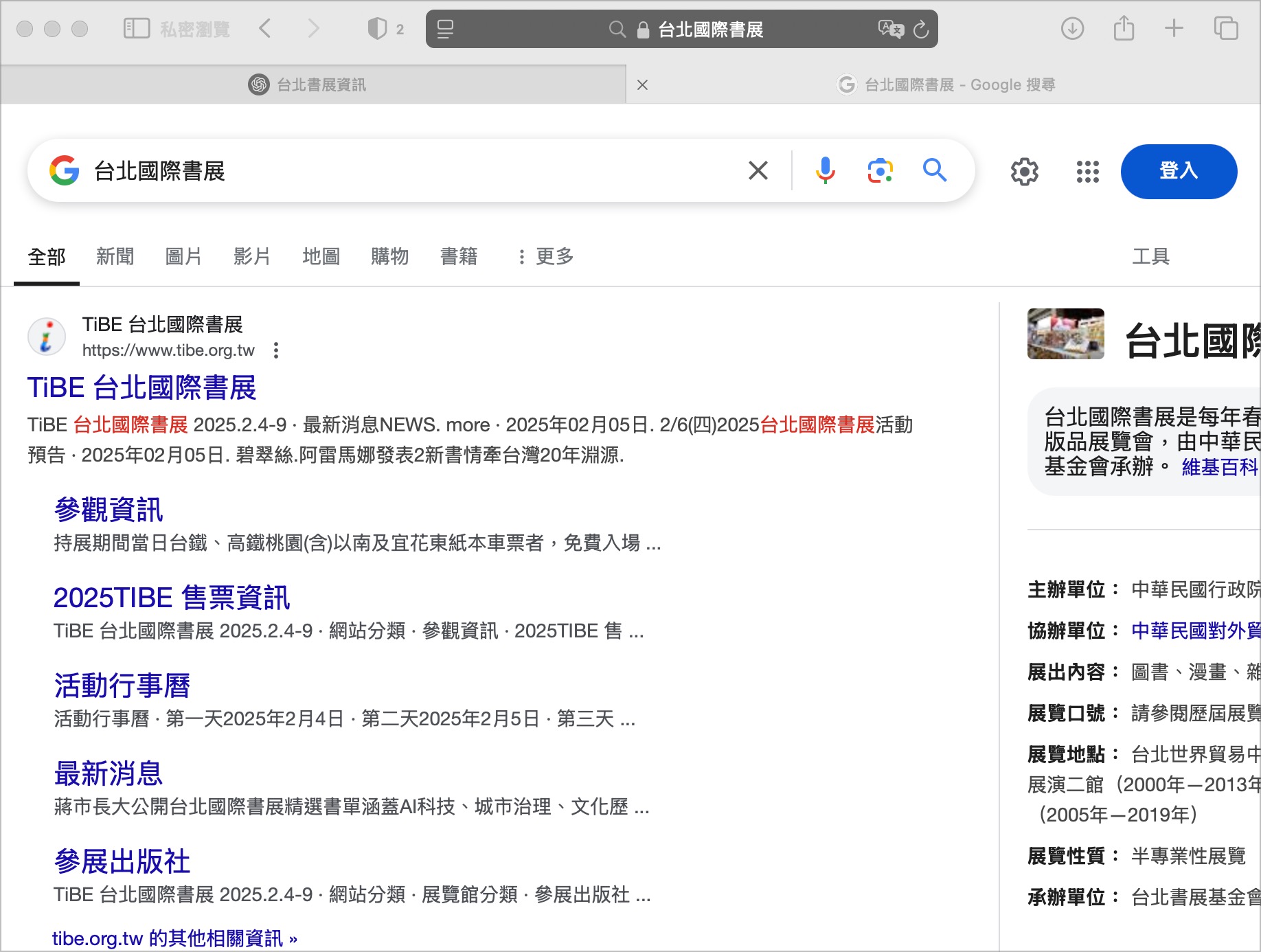Focus the Safari address bar

pos(681,29)
